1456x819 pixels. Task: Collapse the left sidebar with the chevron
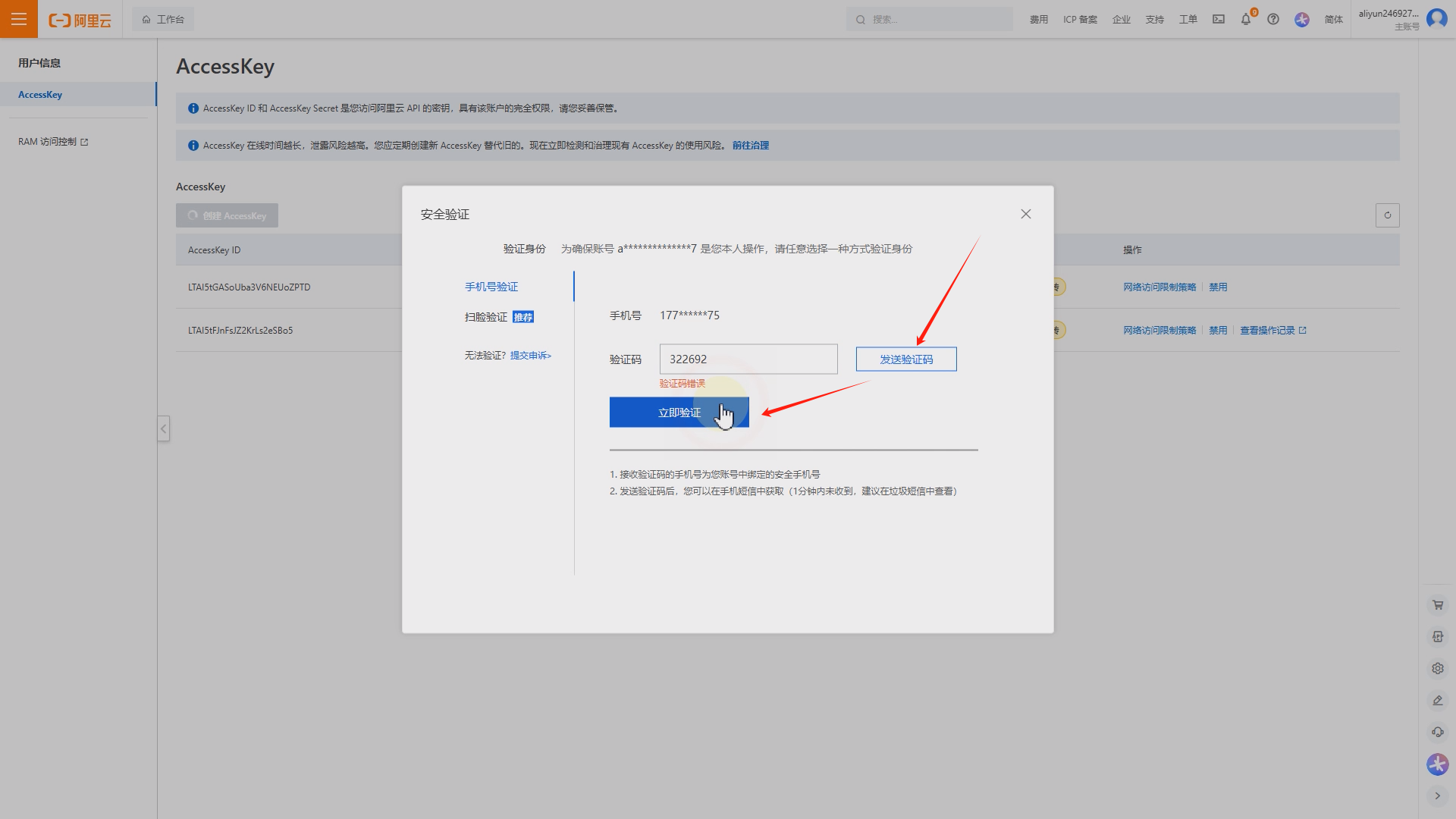click(x=163, y=428)
